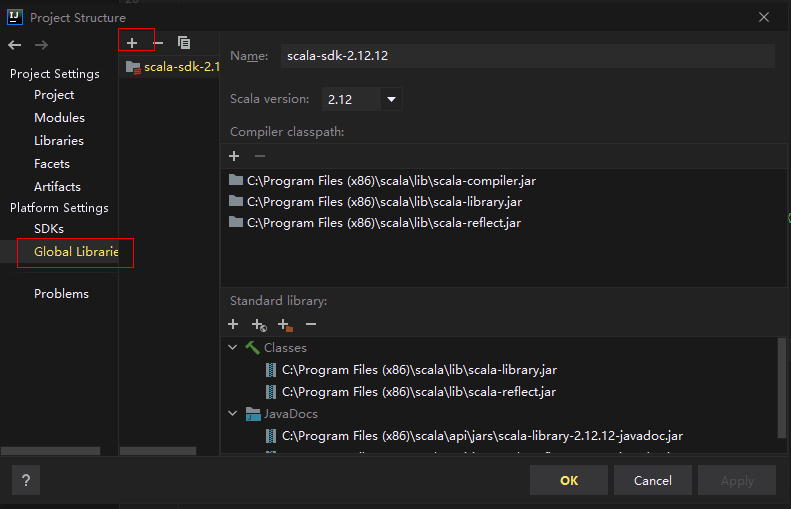Remove selected Standard library entry
Viewport: 791px width, 509px height.
[311, 324]
